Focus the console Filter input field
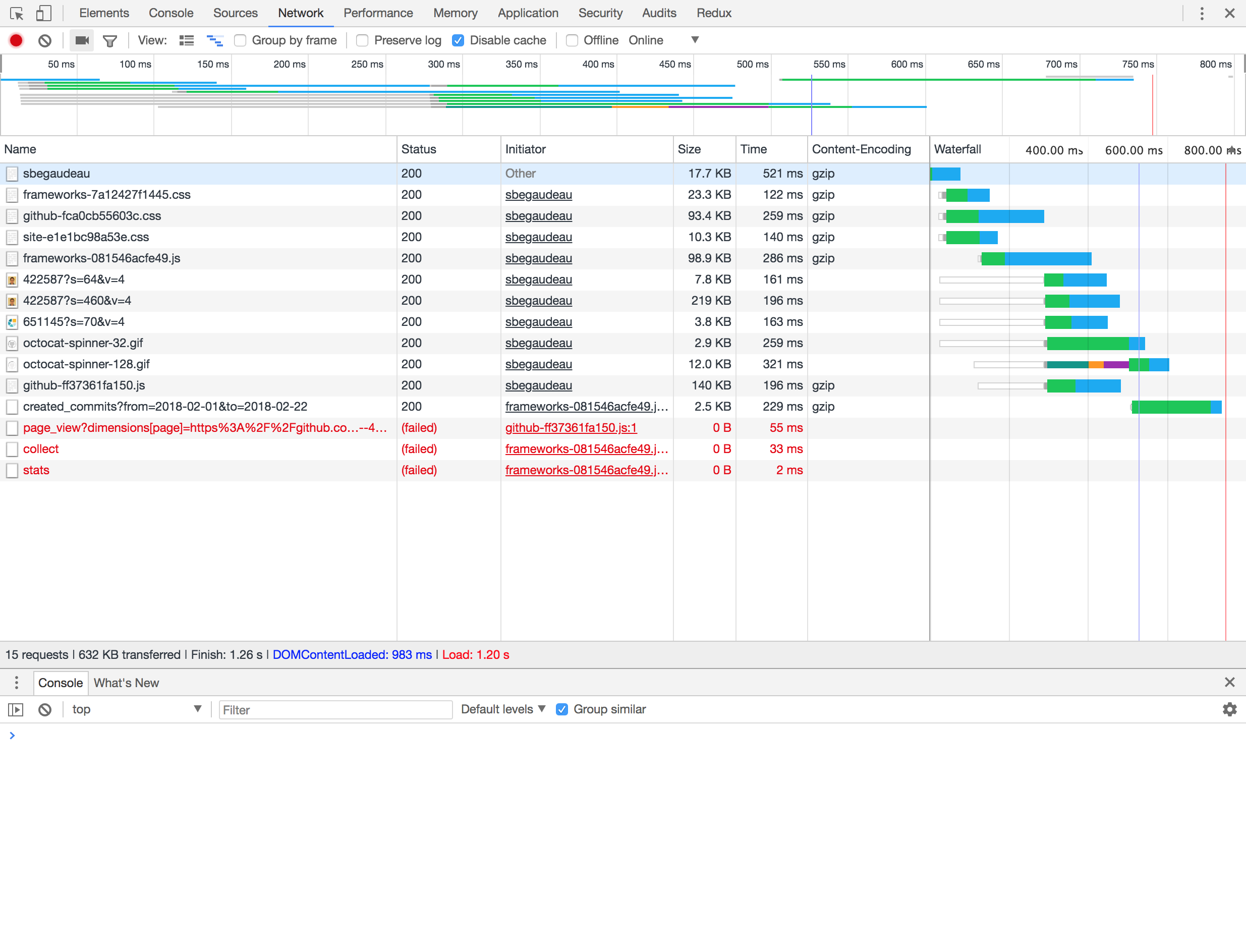1246x952 pixels. (335, 710)
